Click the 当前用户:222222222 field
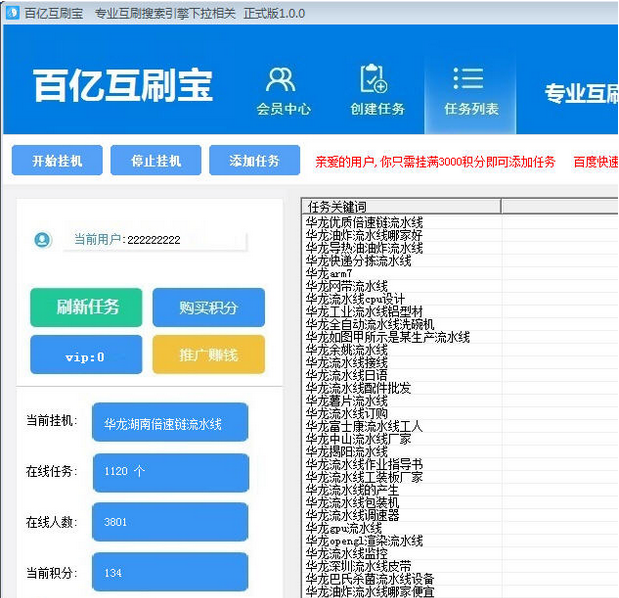Image resolution: width=619 pixels, height=598 pixels. [x=155, y=240]
